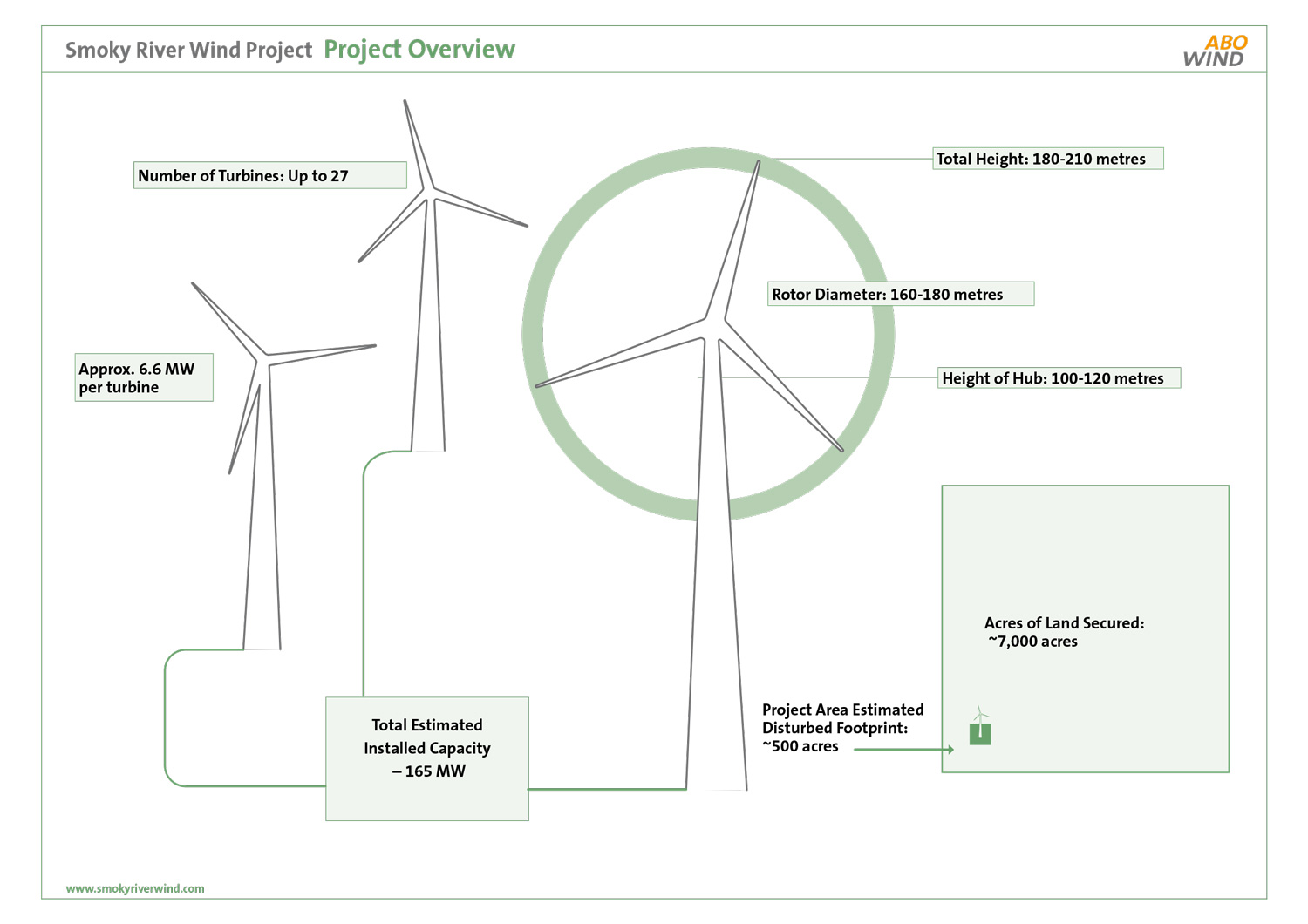The image size is (1308, 924).
Task: Click the 'Height of Hub: 100-120 metres' label
Action: [x=1059, y=378]
